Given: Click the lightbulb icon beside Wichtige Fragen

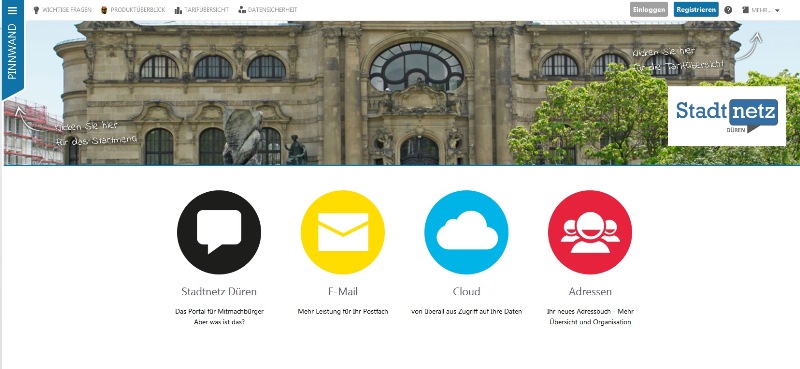Looking at the screenshot, I should coord(36,10).
